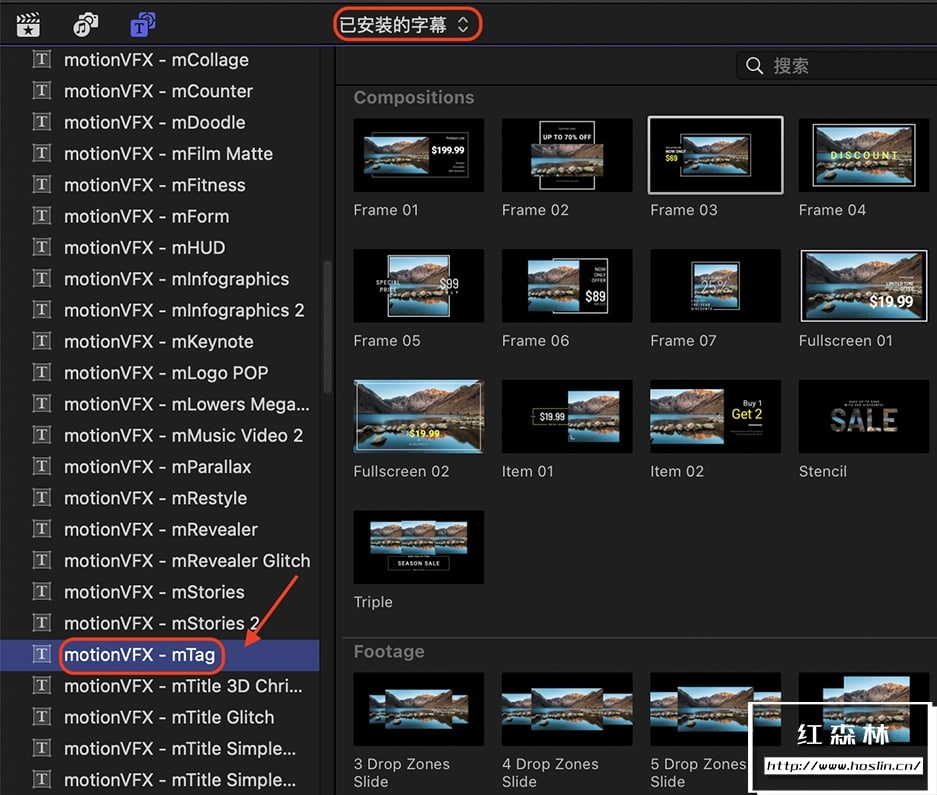Click the Frame 03 caption text
This screenshot has width=937, height=795.
pos(684,210)
